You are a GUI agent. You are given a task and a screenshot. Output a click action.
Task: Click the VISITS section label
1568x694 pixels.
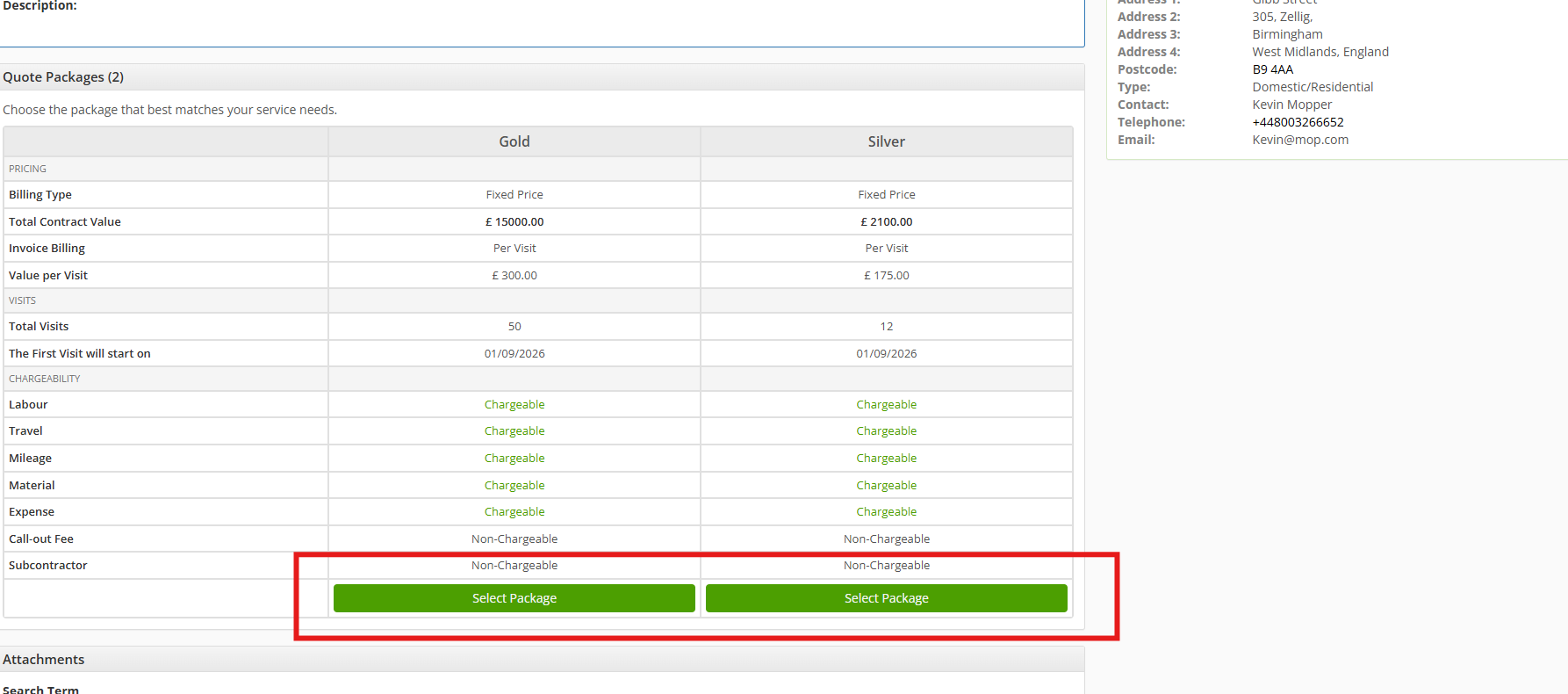pyautogui.click(x=22, y=300)
